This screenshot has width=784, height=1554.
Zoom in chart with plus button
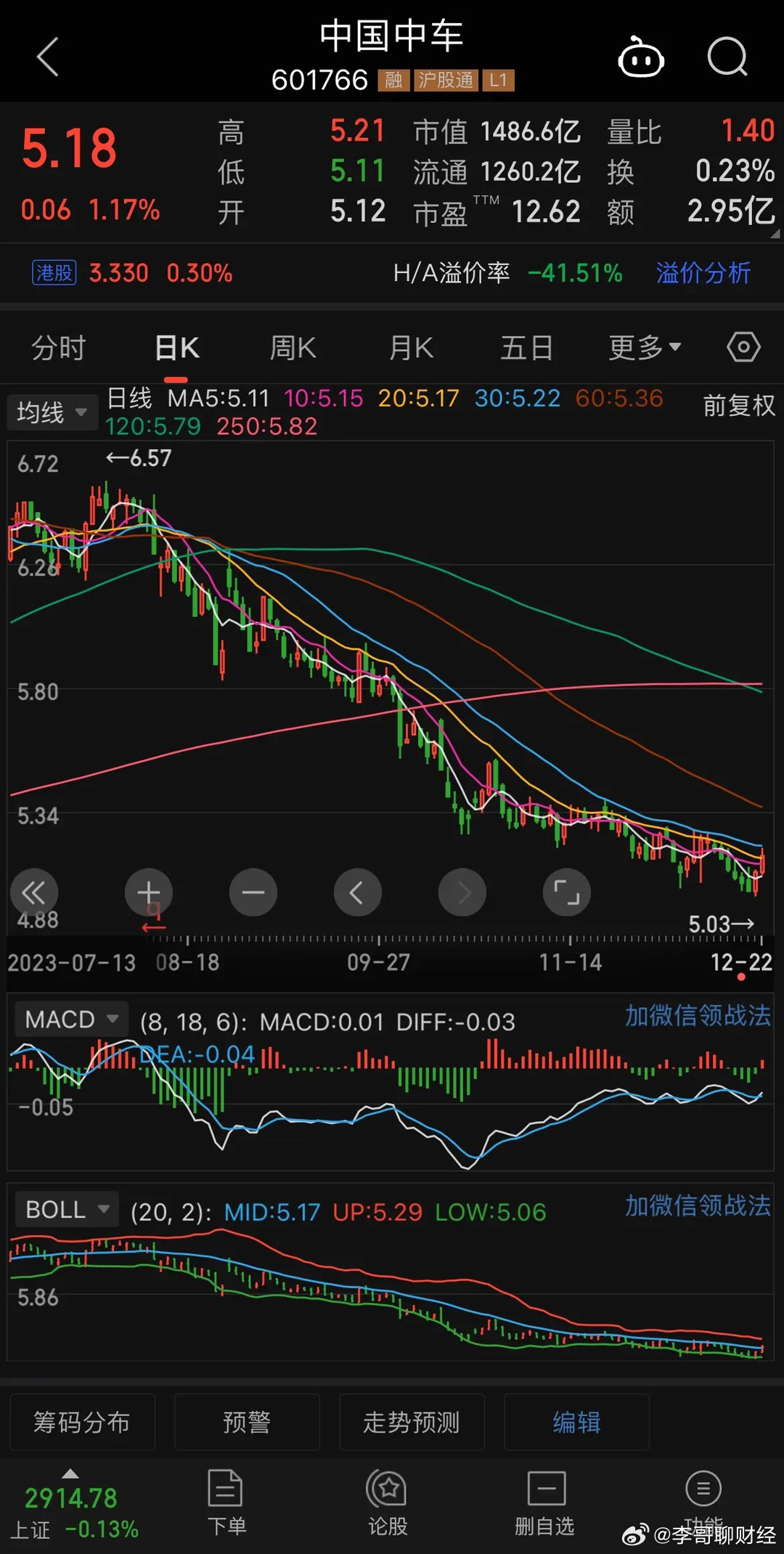(149, 892)
